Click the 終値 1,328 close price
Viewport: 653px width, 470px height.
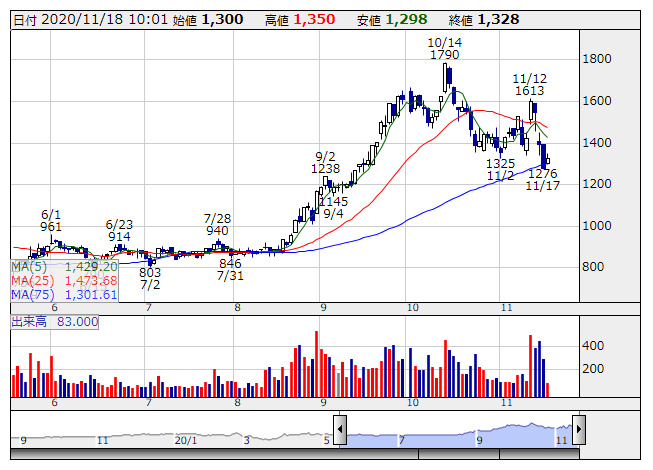(484, 20)
